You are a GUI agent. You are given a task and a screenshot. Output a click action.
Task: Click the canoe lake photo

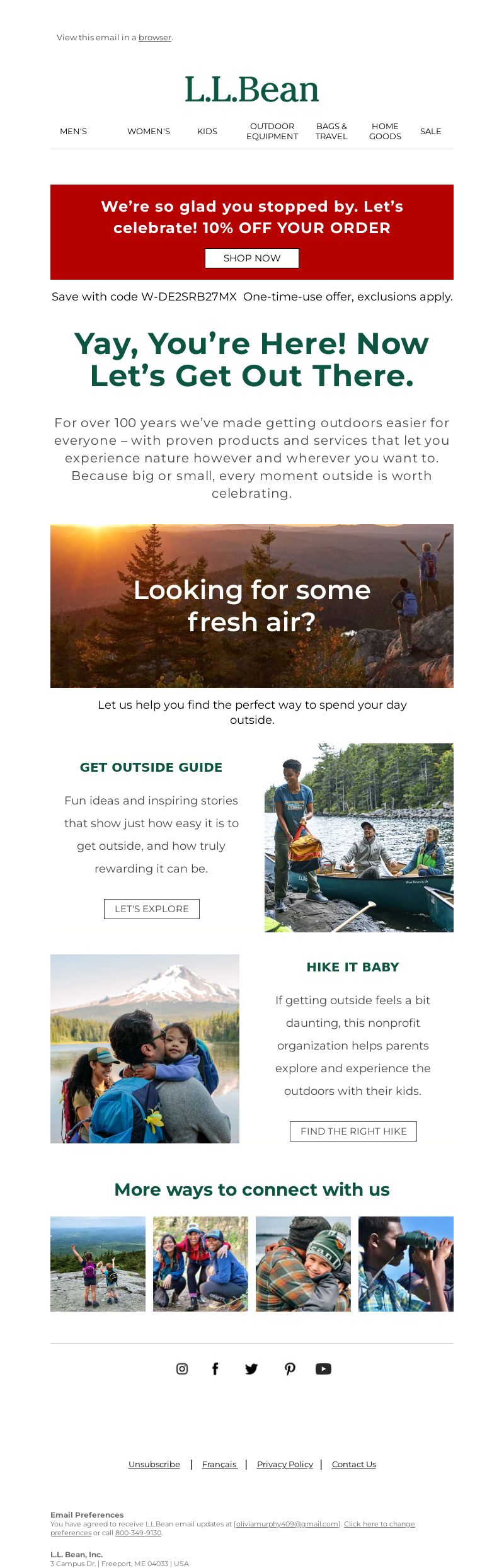tap(359, 838)
